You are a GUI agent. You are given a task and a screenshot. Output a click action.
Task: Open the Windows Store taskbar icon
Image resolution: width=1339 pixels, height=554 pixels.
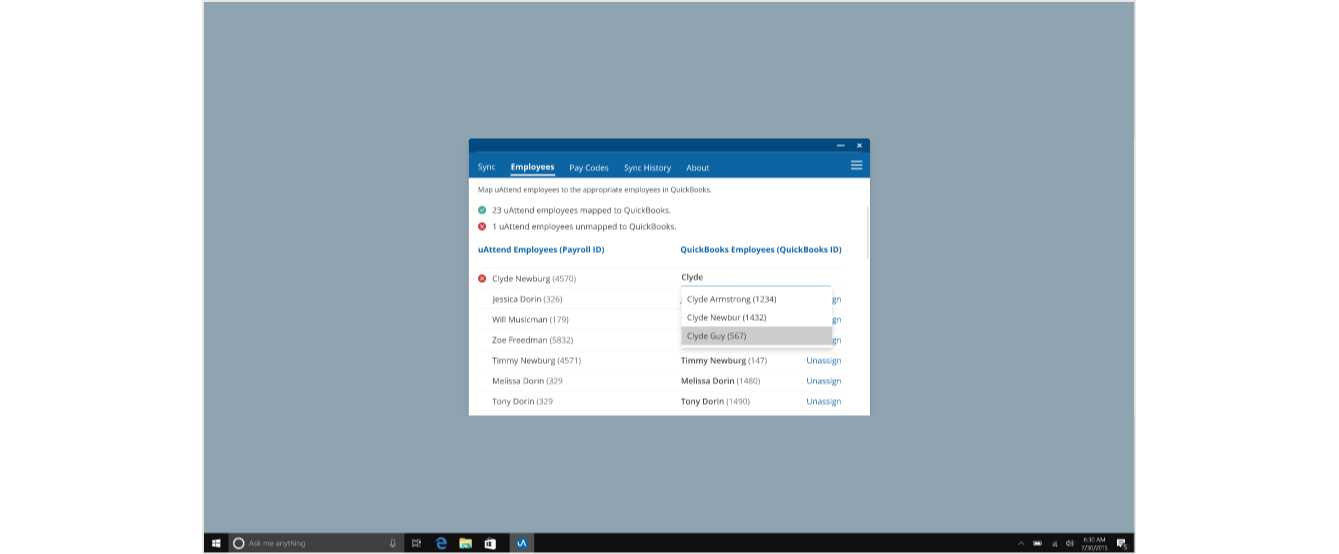[490, 543]
